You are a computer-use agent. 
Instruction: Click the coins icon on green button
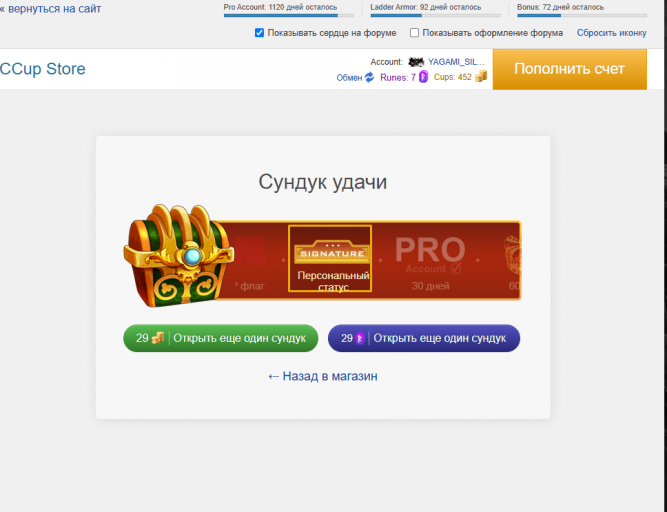158,338
